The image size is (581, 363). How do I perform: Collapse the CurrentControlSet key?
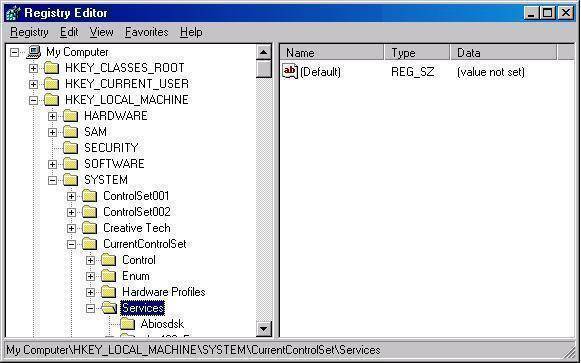pyautogui.click(x=71, y=244)
